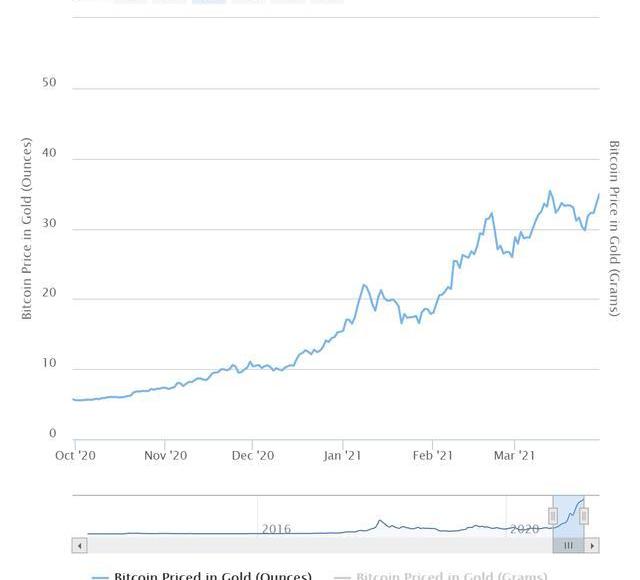Toggle the Bitcoin Priced in Gold (Ounces) series

[212, 576]
